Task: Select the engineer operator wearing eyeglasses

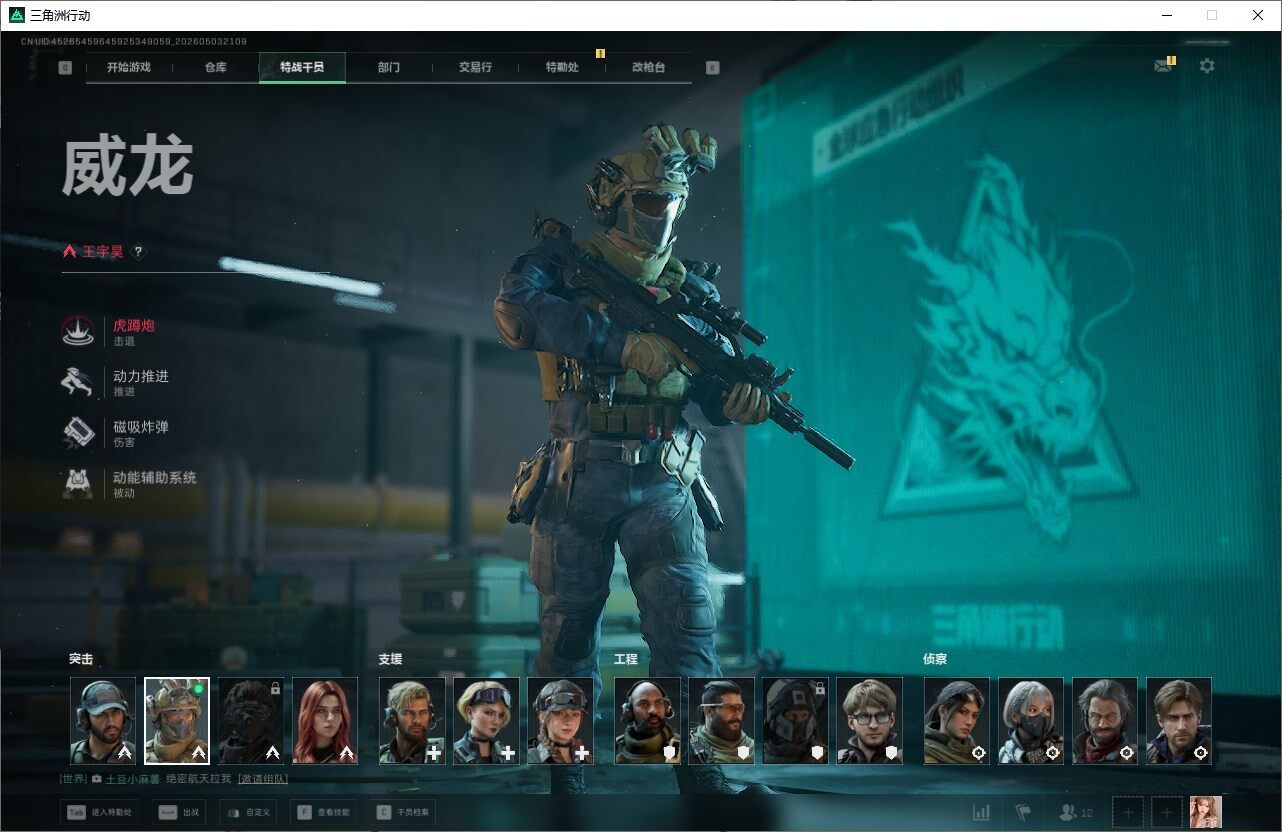Action: click(x=870, y=721)
